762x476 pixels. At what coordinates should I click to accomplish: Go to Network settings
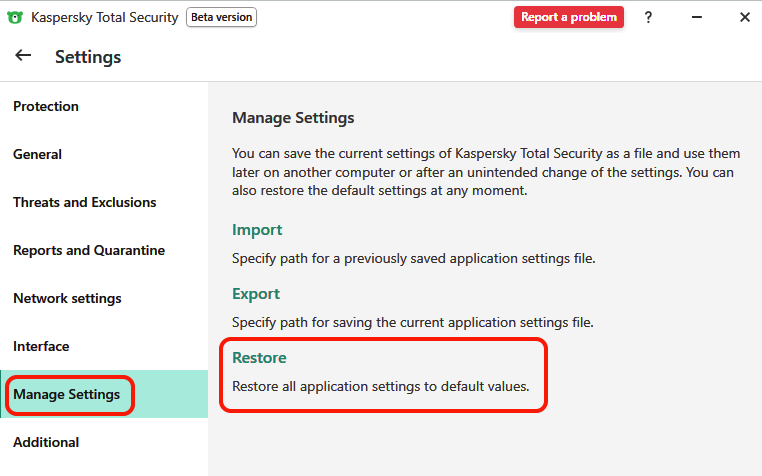pos(67,298)
